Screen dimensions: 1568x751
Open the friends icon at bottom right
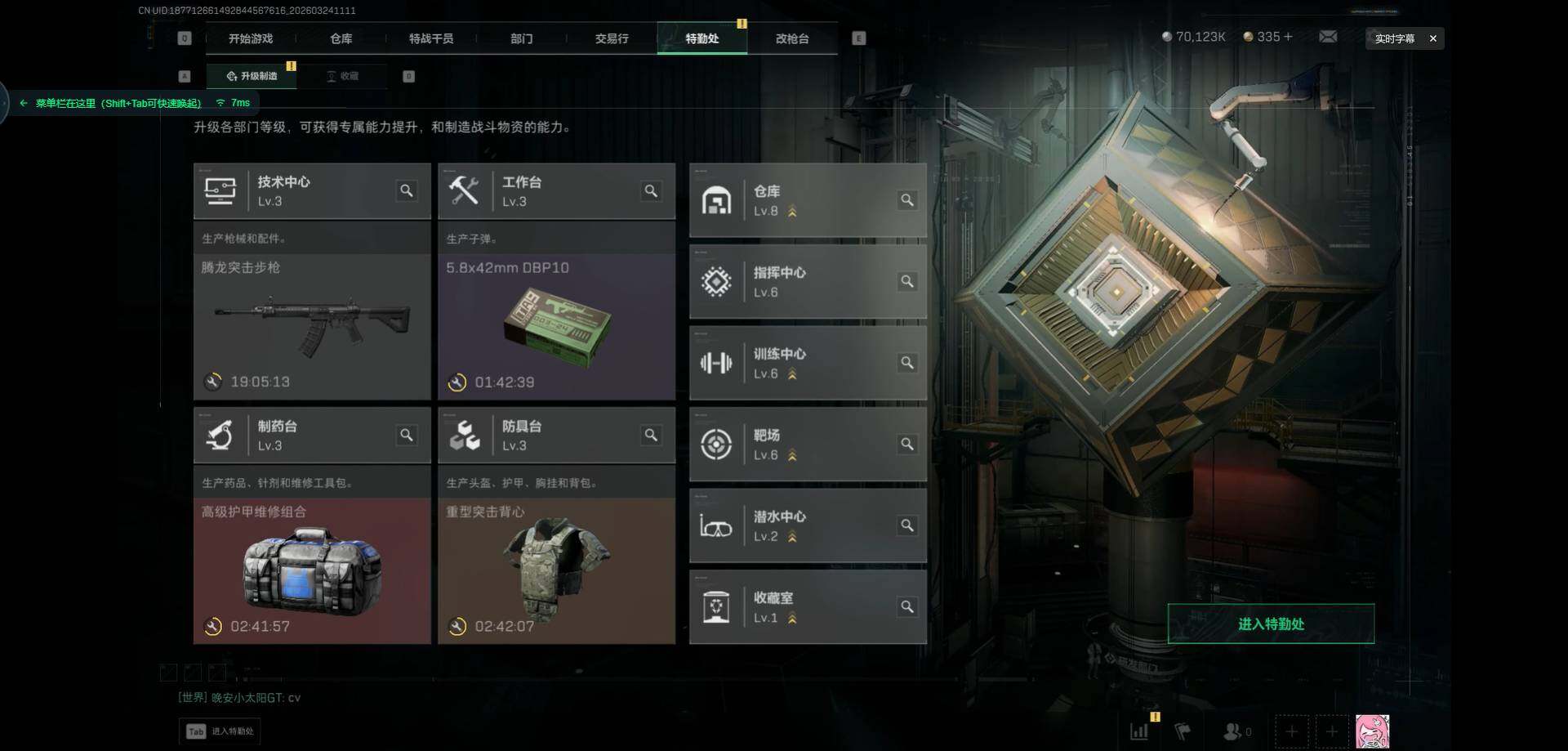coord(1236,731)
